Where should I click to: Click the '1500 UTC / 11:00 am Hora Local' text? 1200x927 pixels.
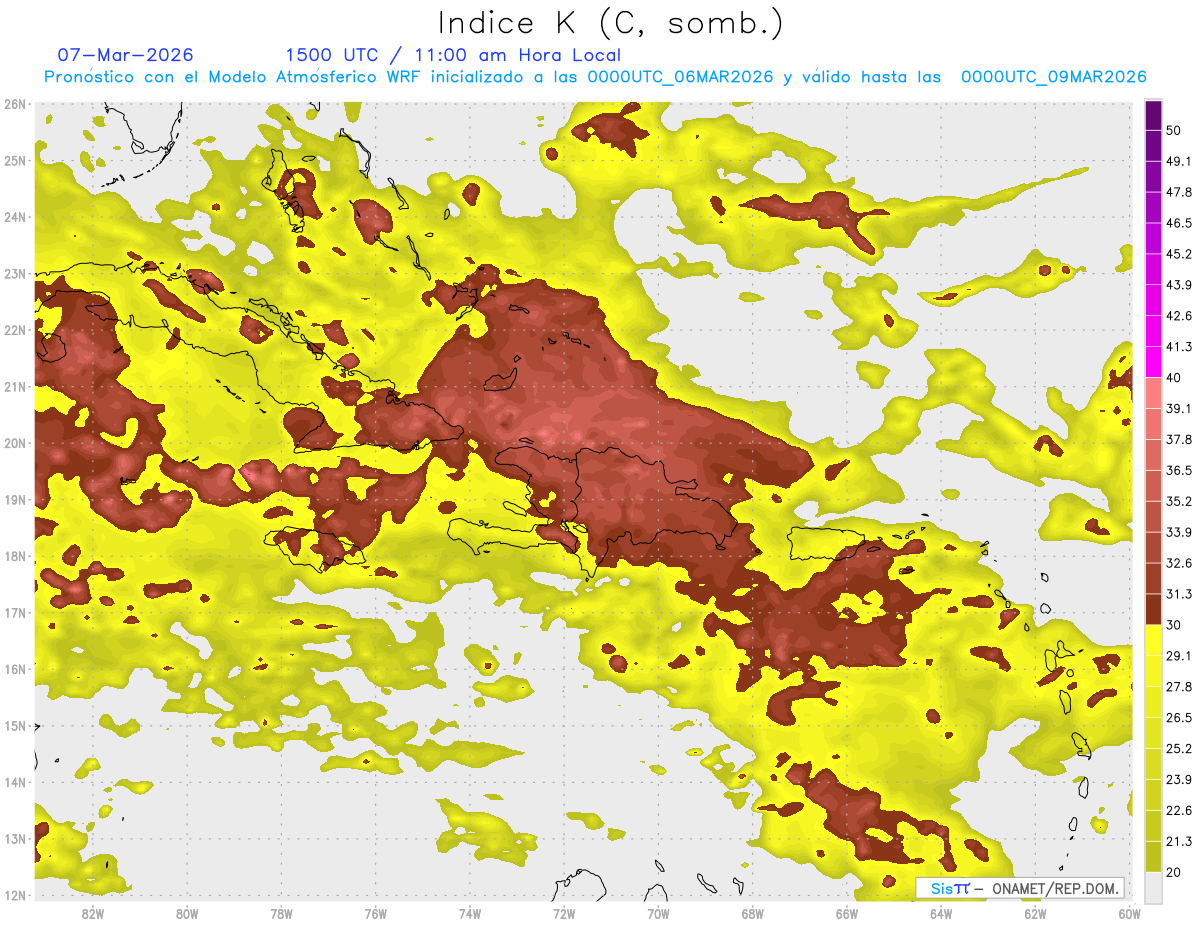(x=453, y=55)
